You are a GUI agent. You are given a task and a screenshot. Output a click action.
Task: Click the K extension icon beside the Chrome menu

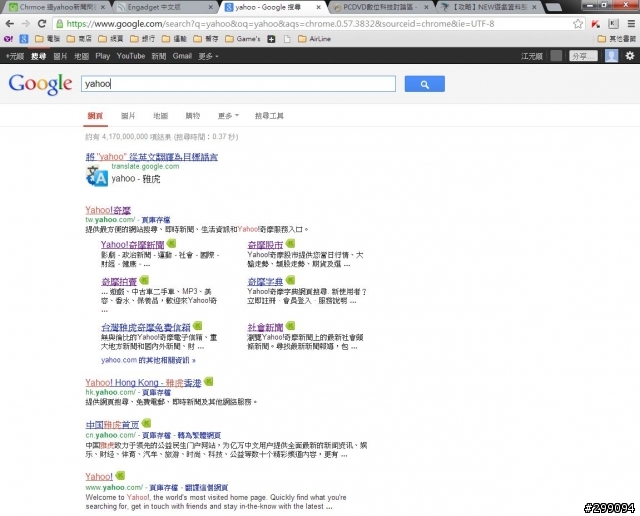pyautogui.click(x=613, y=24)
